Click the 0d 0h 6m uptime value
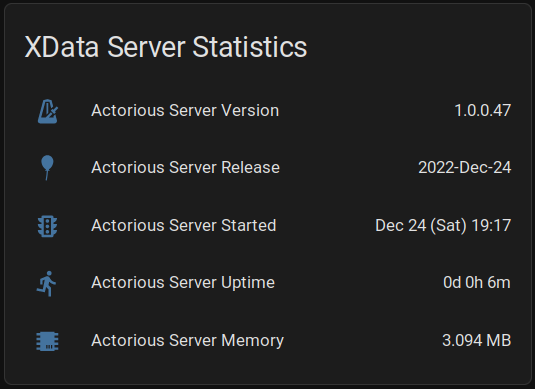Screen dimensions: 535x389 [x=477, y=283]
